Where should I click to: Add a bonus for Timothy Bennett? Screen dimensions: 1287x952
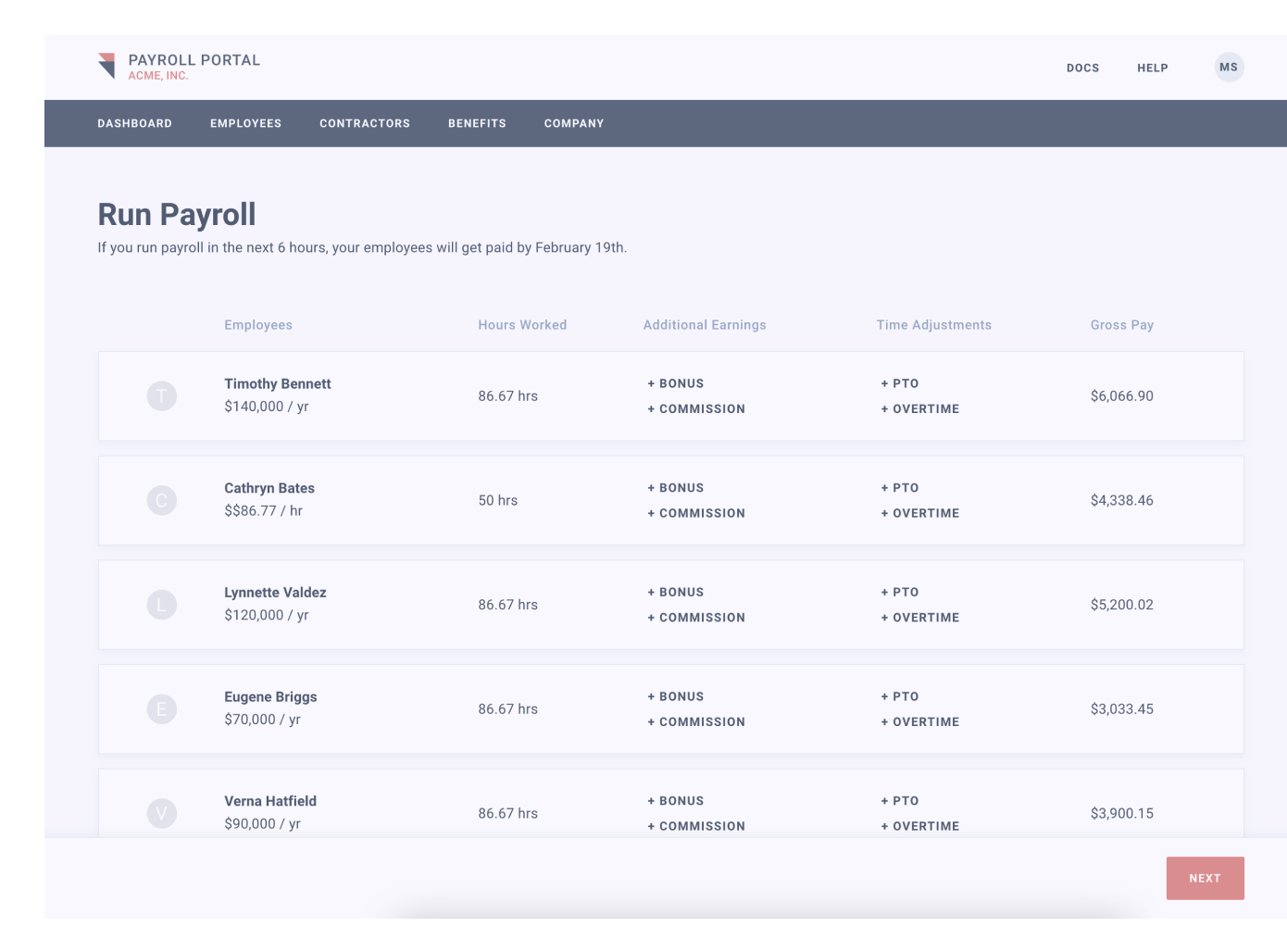[x=674, y=383]
